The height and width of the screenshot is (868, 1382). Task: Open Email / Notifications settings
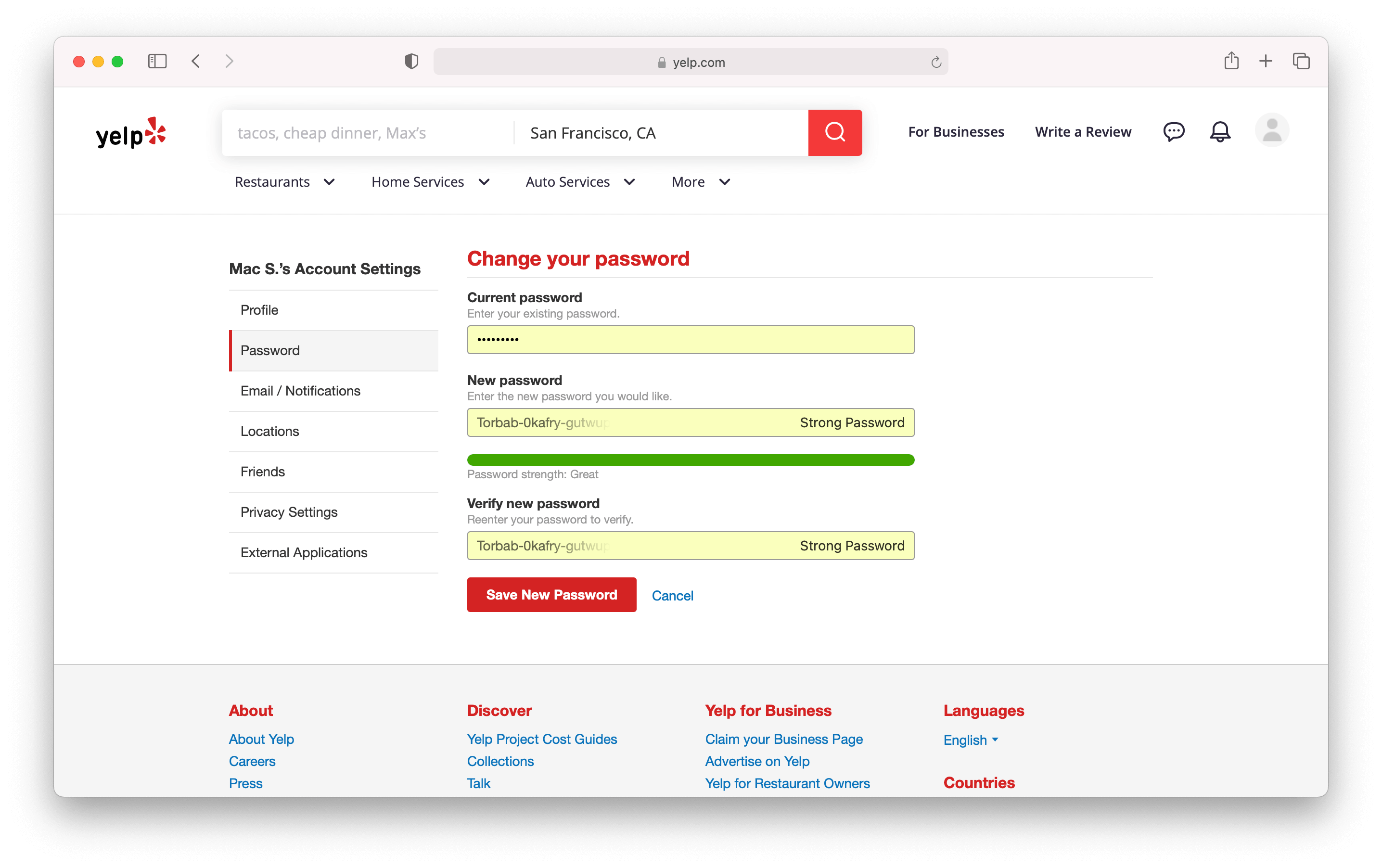pyautogui.click(x=333, y=391)
